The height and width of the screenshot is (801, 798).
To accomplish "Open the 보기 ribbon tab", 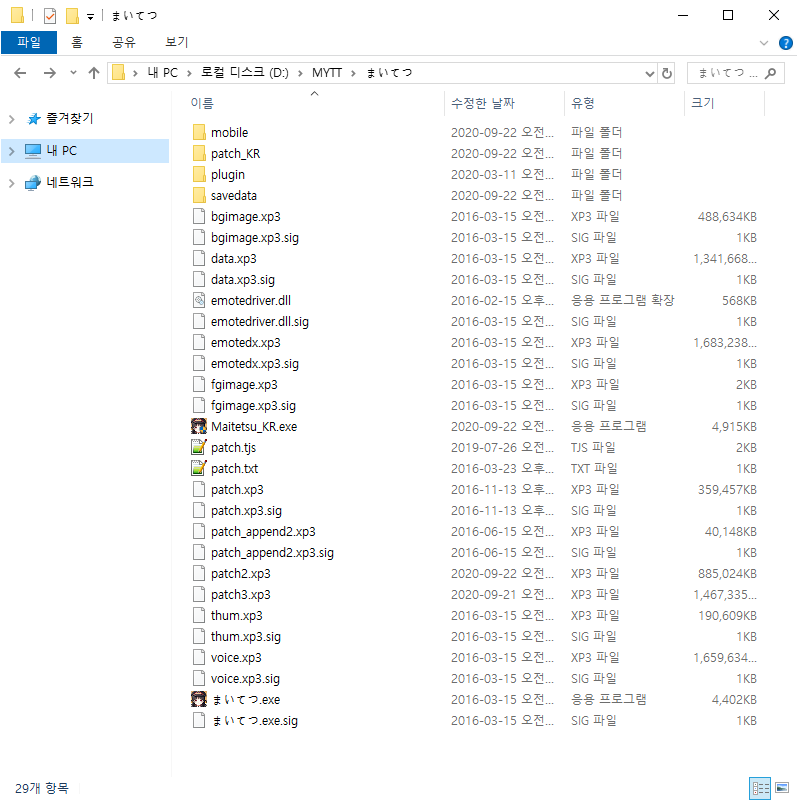I will 177,42.
